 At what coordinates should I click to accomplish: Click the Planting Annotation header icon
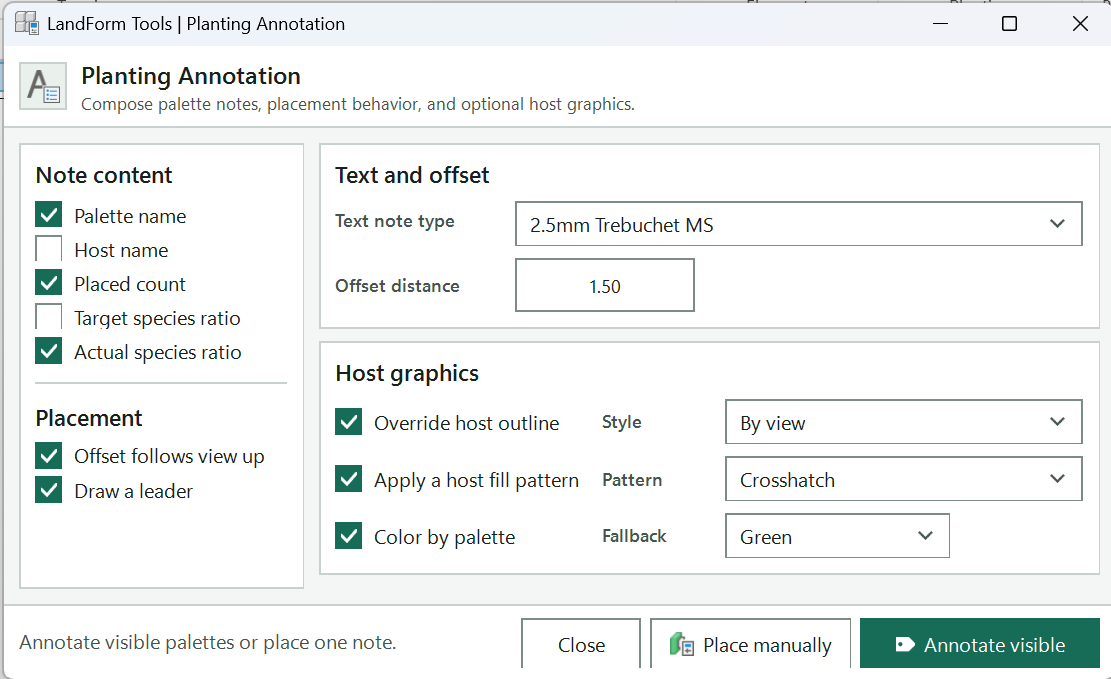(43, 86)
